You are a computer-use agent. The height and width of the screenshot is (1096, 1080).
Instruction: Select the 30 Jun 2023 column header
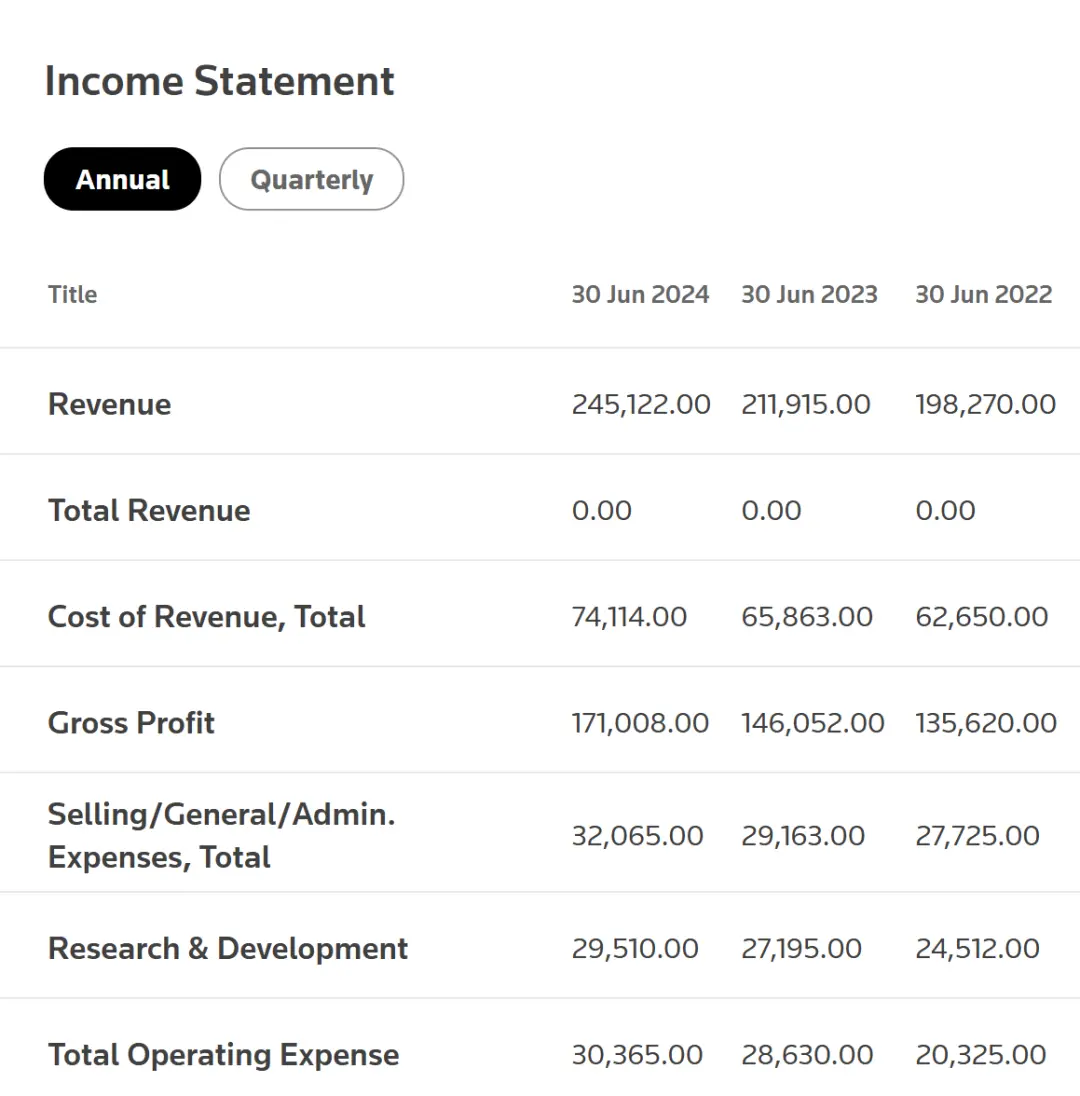[x=809, y=295]
